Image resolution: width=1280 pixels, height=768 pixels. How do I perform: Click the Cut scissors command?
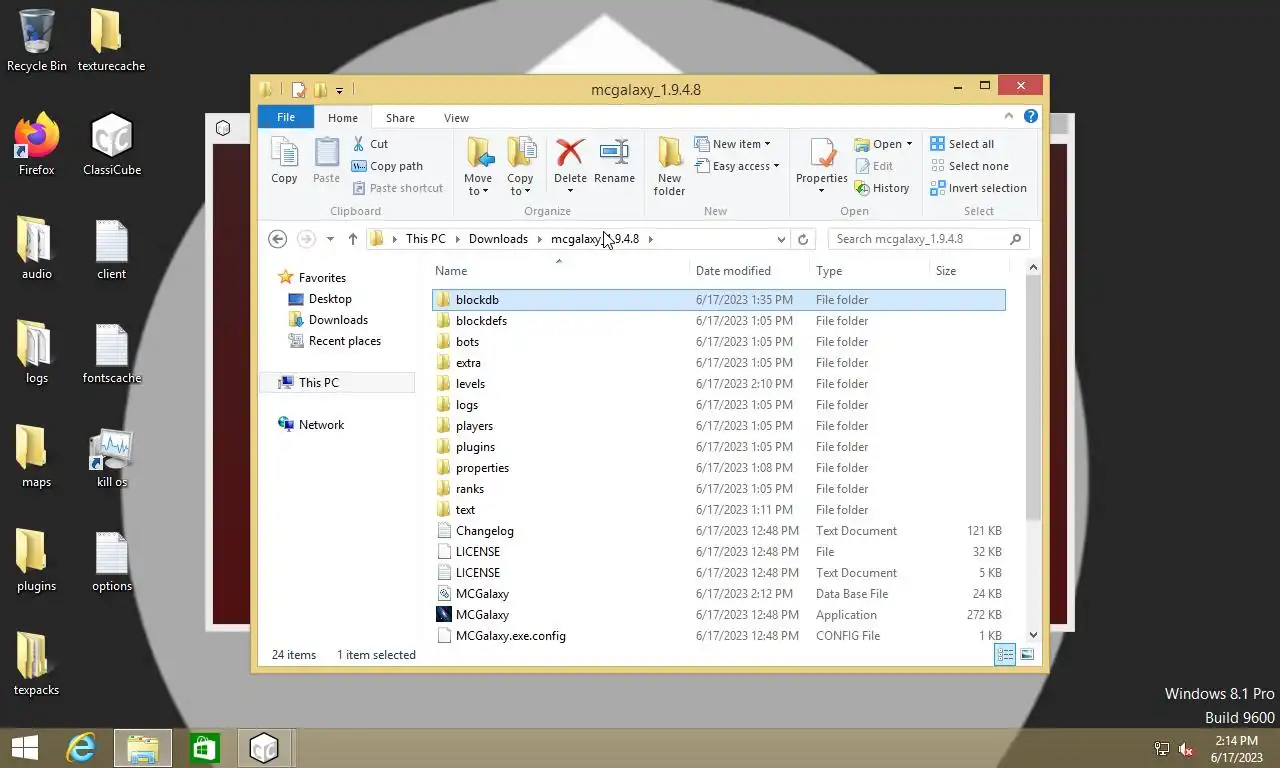click(x=370, y=144)
